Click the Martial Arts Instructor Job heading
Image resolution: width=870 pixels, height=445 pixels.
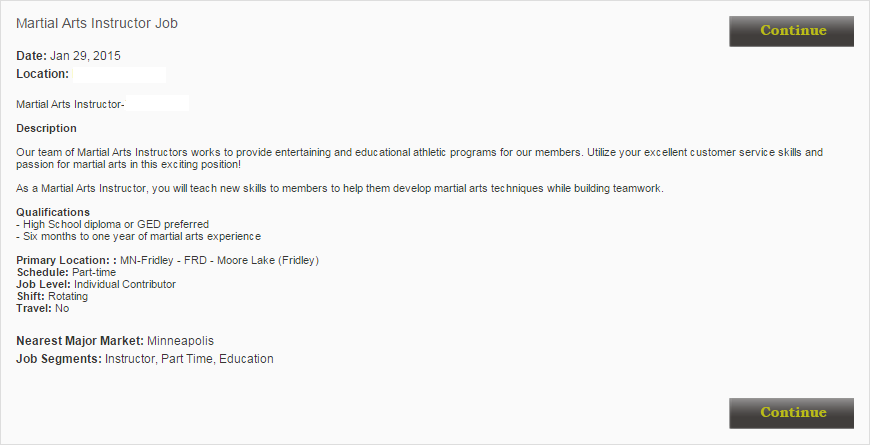[97, 23]
